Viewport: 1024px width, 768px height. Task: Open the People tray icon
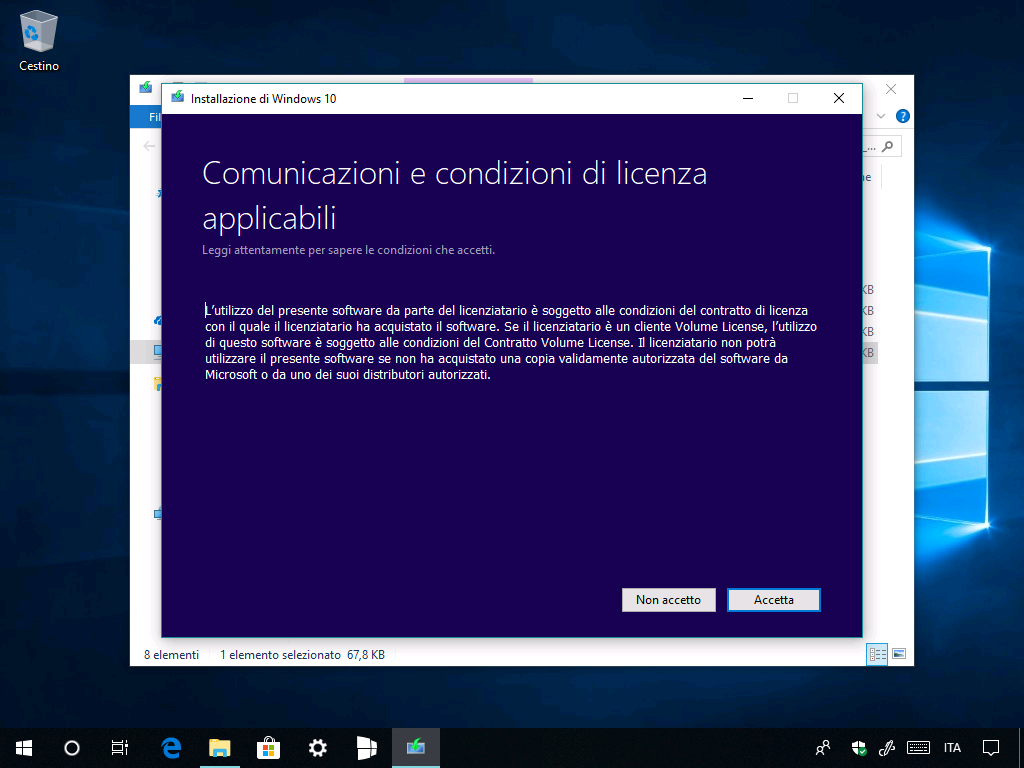click(823, 748)
